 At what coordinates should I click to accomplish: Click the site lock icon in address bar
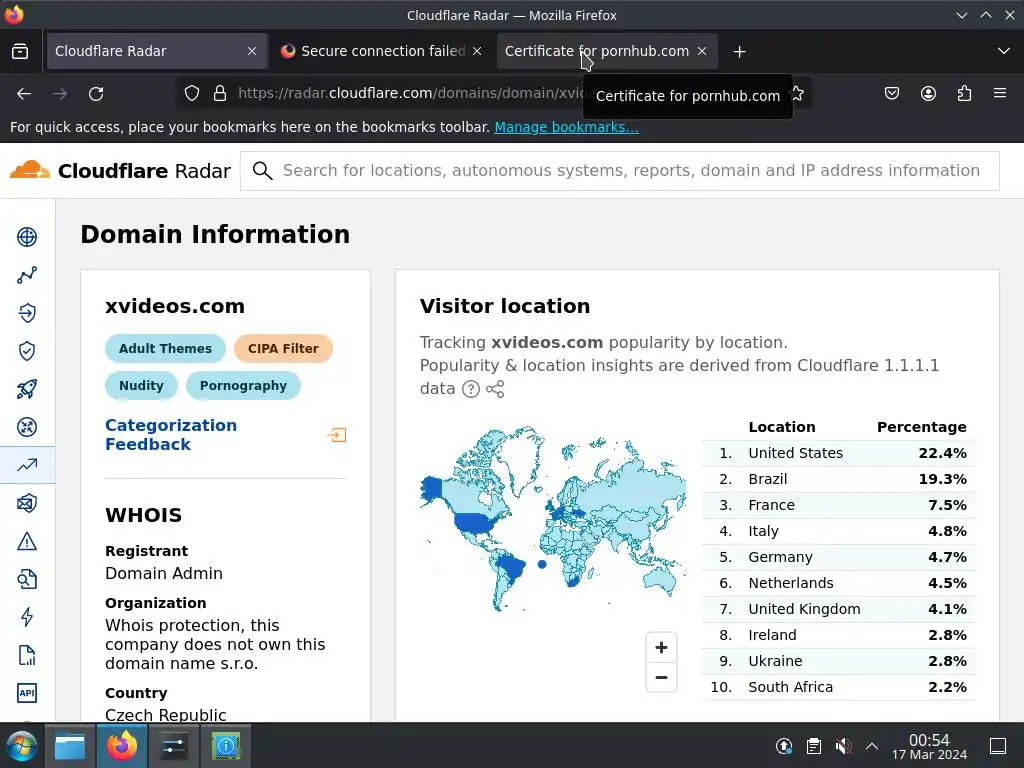pyautogui.click(x=220, y=93)
